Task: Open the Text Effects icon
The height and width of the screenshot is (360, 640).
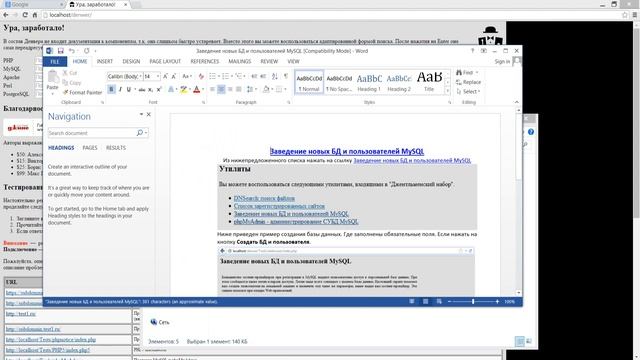Action: point(171,89)
